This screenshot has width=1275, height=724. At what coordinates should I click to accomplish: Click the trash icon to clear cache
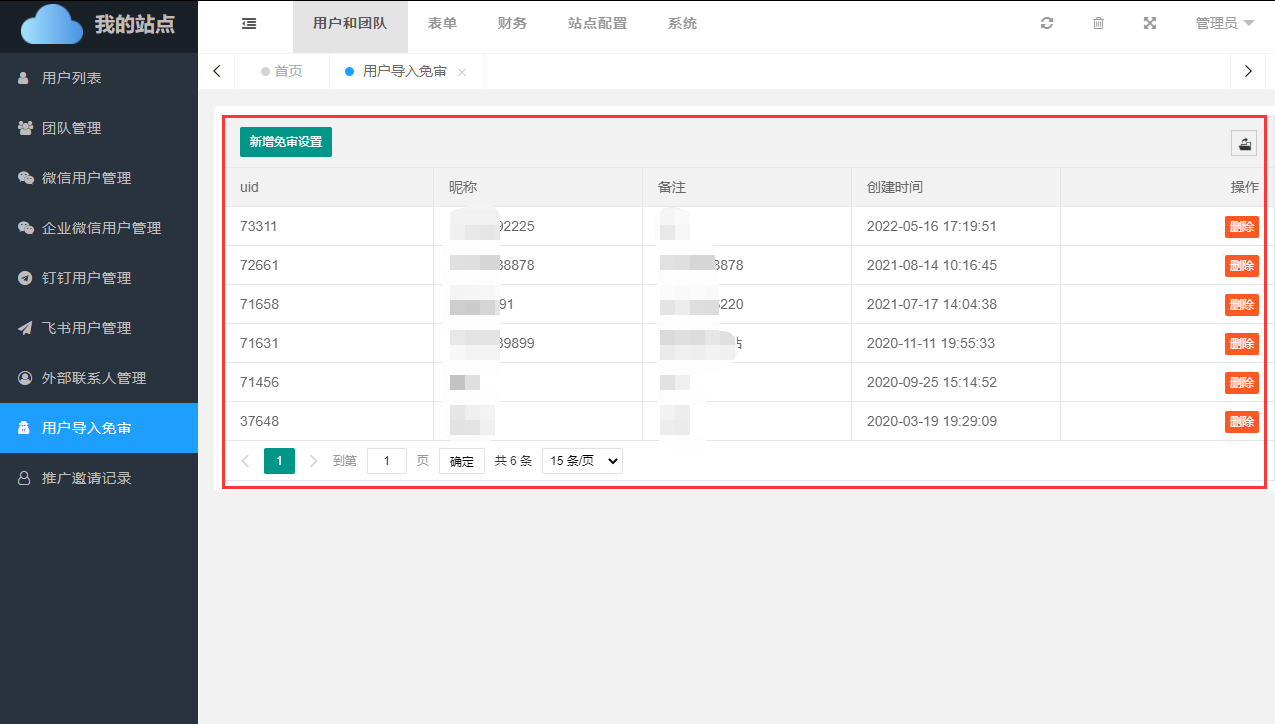pos(1098,24)
